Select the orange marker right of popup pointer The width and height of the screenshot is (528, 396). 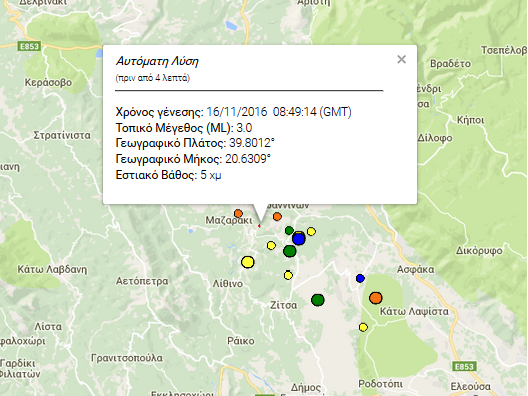277,217
